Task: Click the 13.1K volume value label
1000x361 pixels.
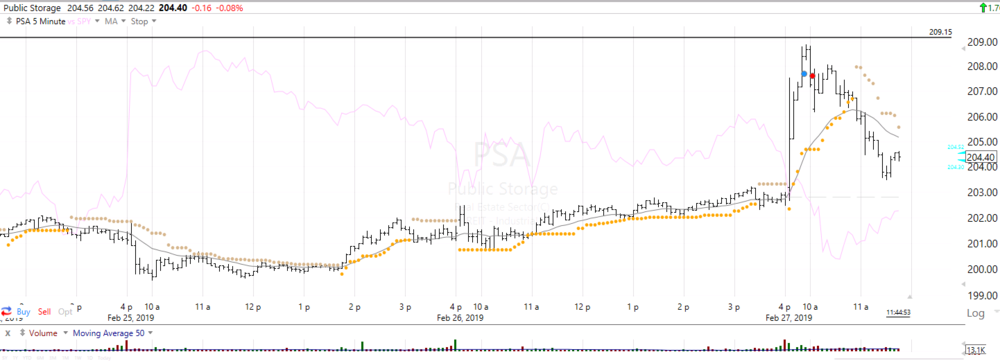Action: tap(976, 350)
